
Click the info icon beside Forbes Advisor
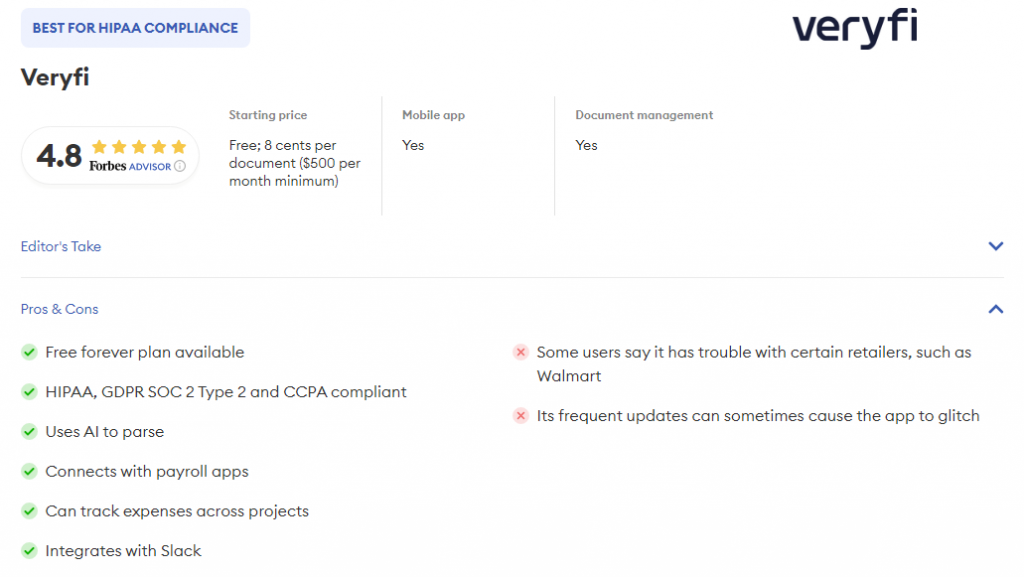pos(180,166)
